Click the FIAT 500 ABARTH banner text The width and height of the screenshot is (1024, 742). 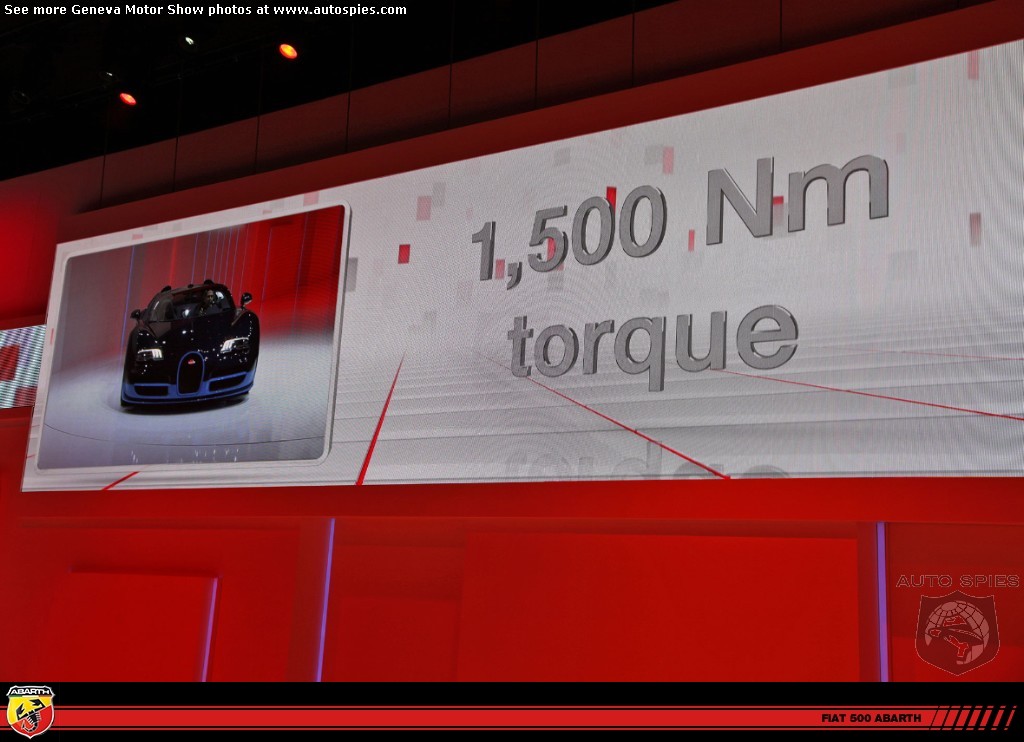(871, 718)
